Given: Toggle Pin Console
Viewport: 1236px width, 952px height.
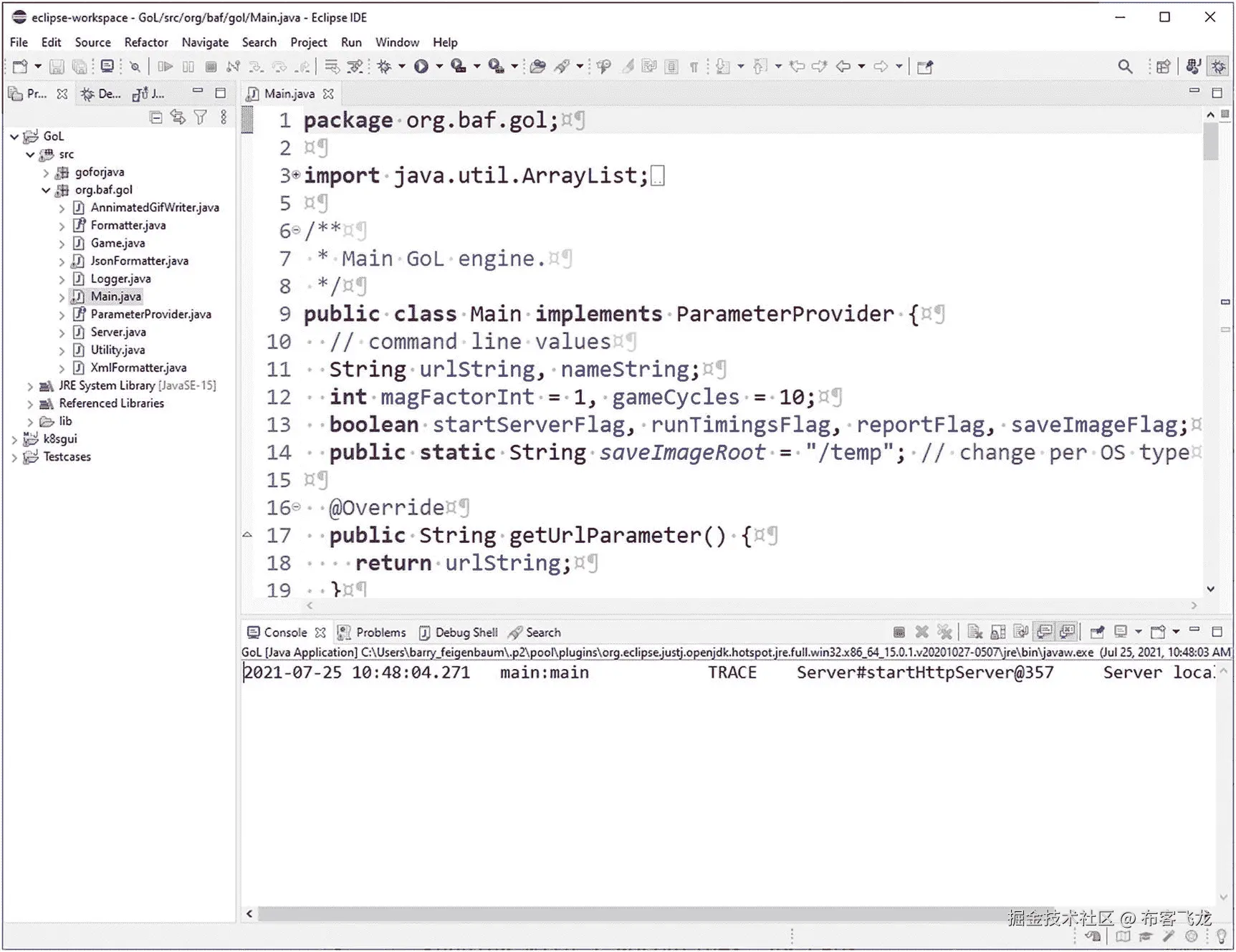Looking at the screenshot, I should tap(1097, 632).
